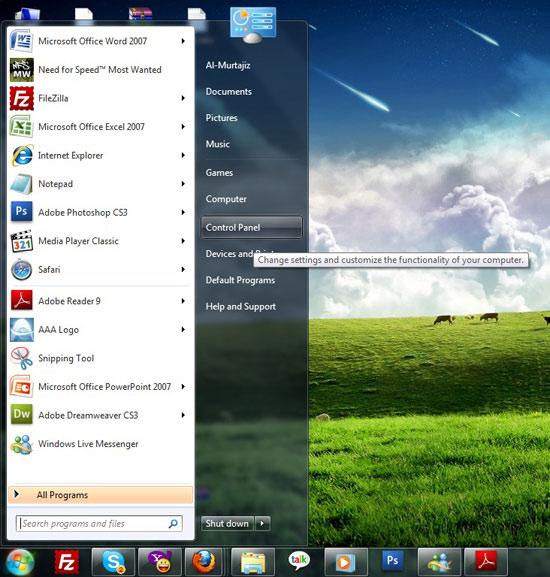Click the Windows Start orb
Viewport: 550px width, 577px height.
click(x=19, y=562)
